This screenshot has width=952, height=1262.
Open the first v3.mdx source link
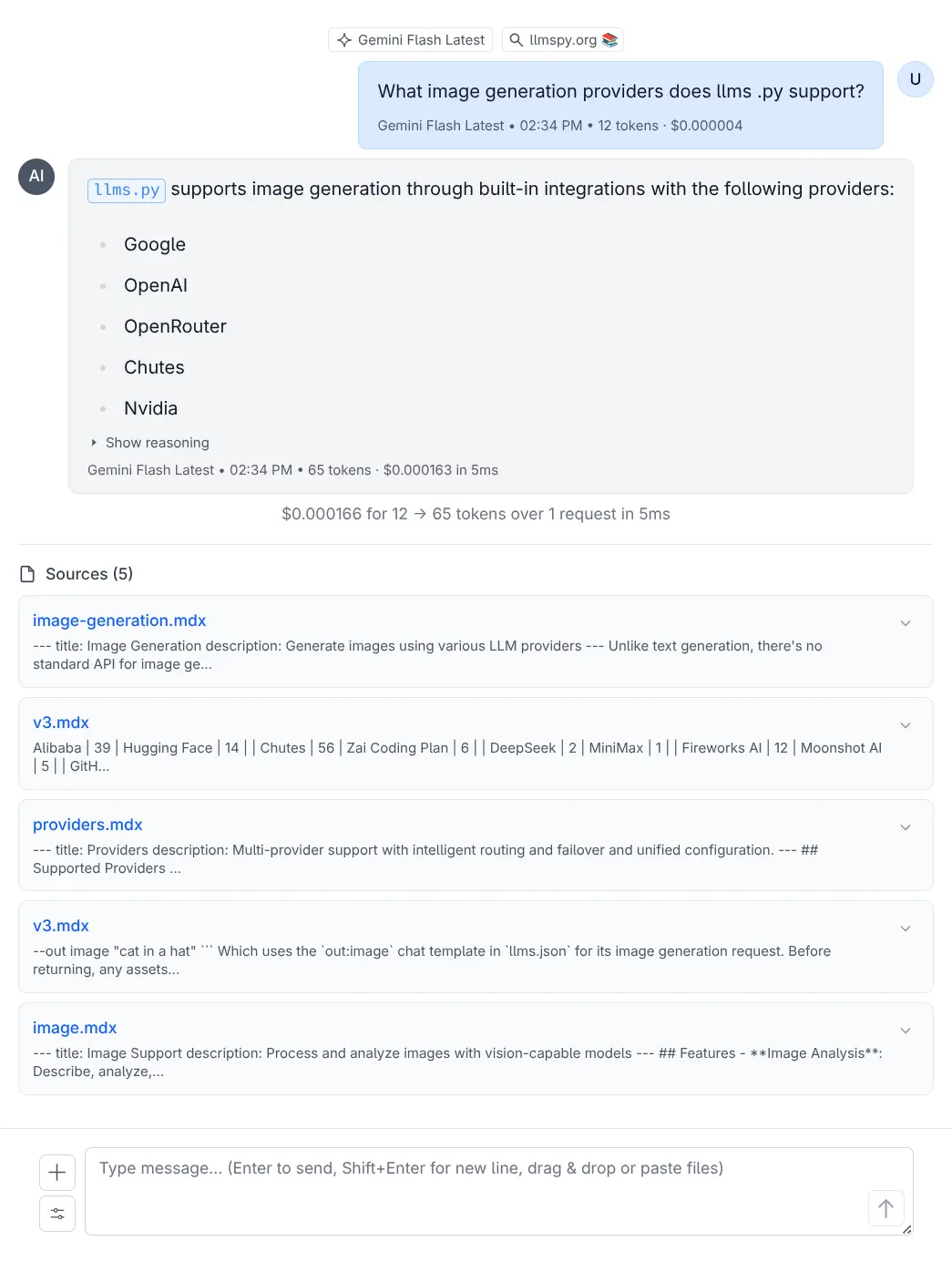click(x=60, y=723)
